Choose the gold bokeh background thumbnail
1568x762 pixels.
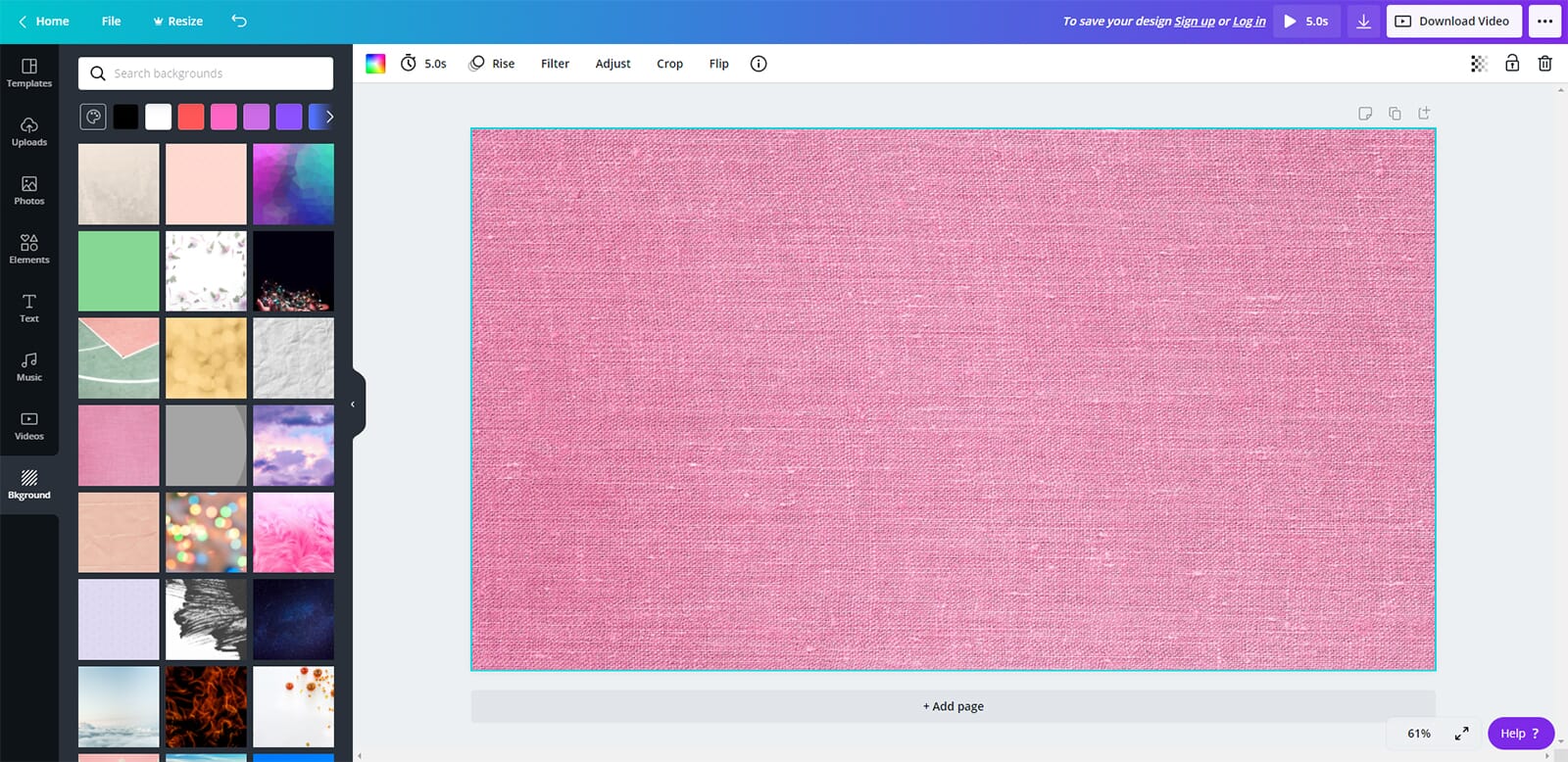coord(206,358)
